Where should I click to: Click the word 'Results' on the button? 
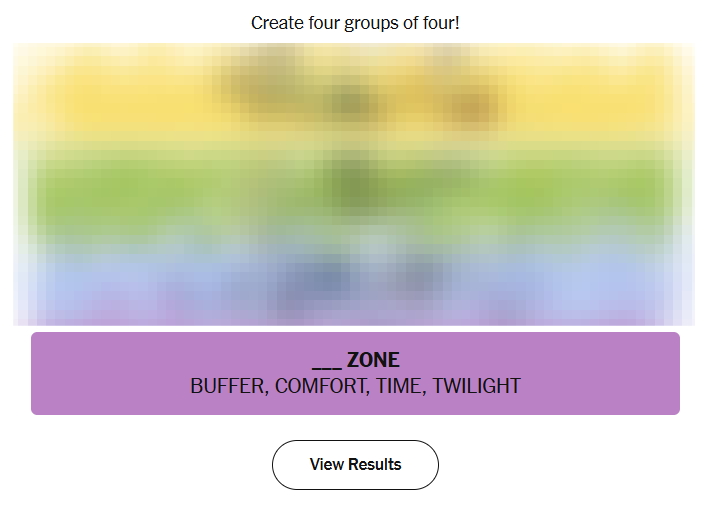(374, 465)
